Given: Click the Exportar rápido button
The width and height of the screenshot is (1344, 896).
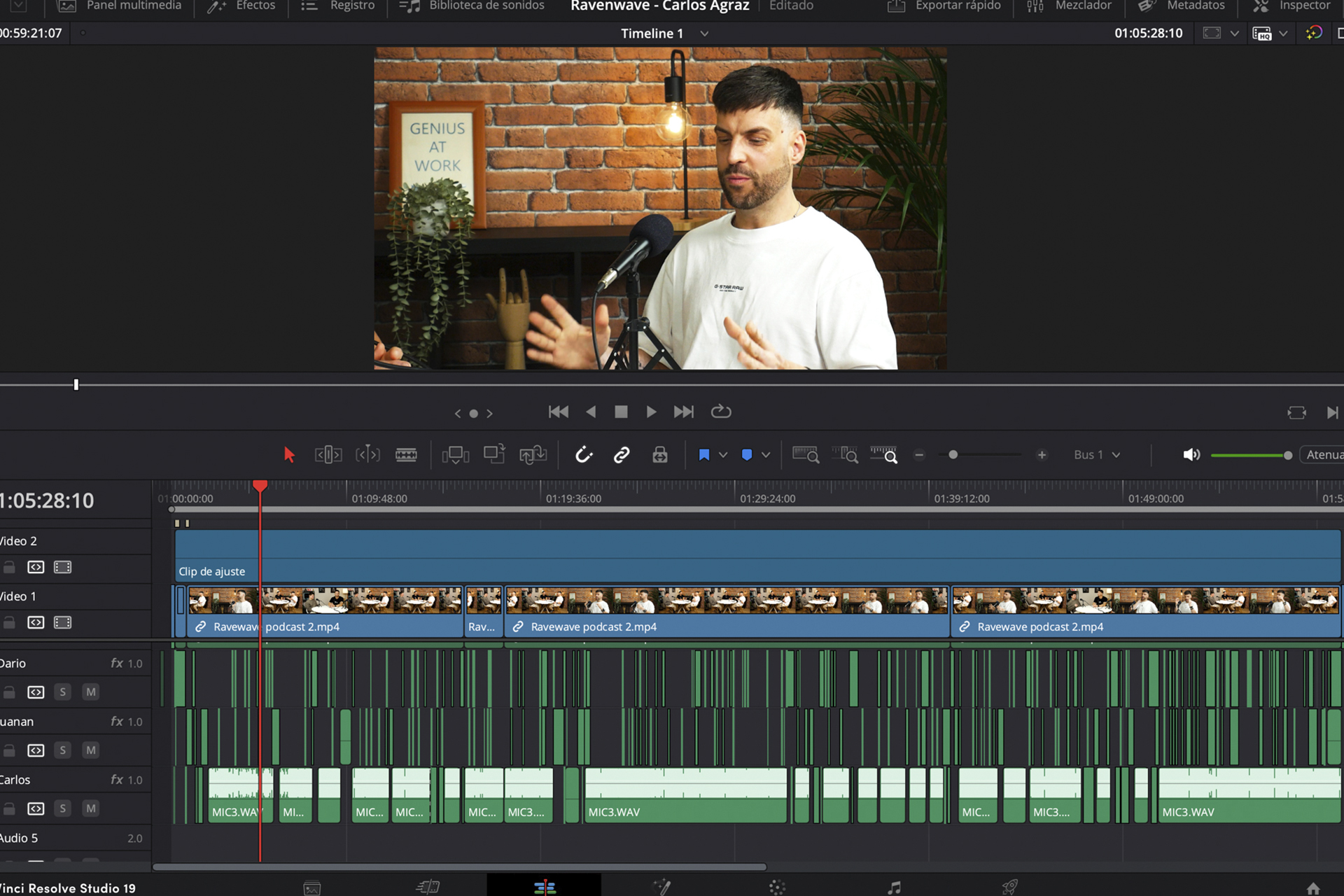Looking at the screenshot, I should point(944,6).
